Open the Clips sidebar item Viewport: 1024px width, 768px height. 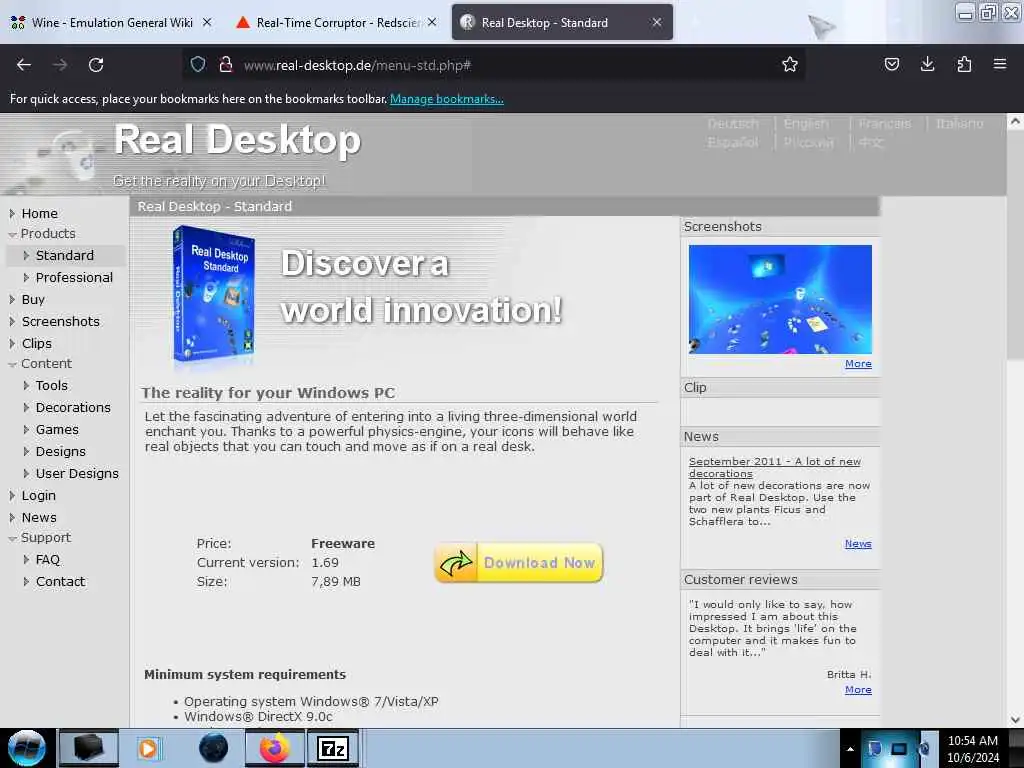(37, 343)
